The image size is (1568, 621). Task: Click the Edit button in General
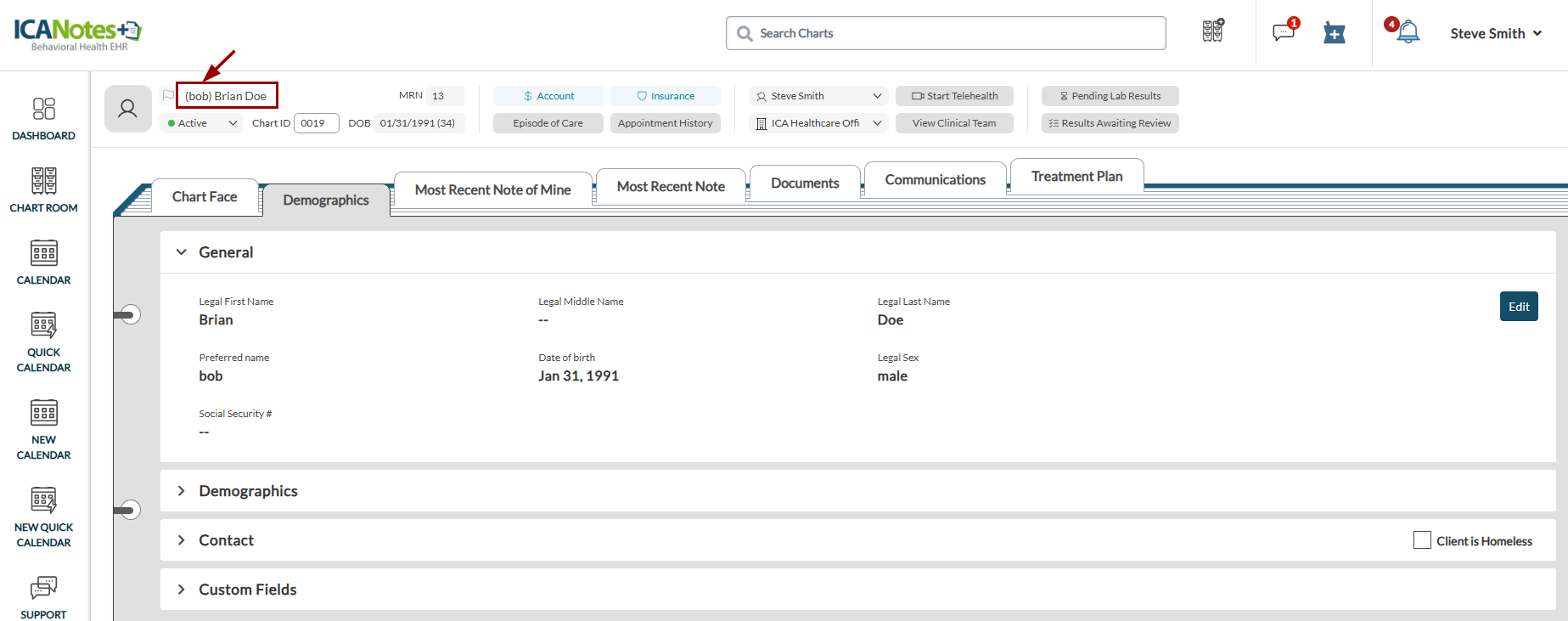[1518, 307]
